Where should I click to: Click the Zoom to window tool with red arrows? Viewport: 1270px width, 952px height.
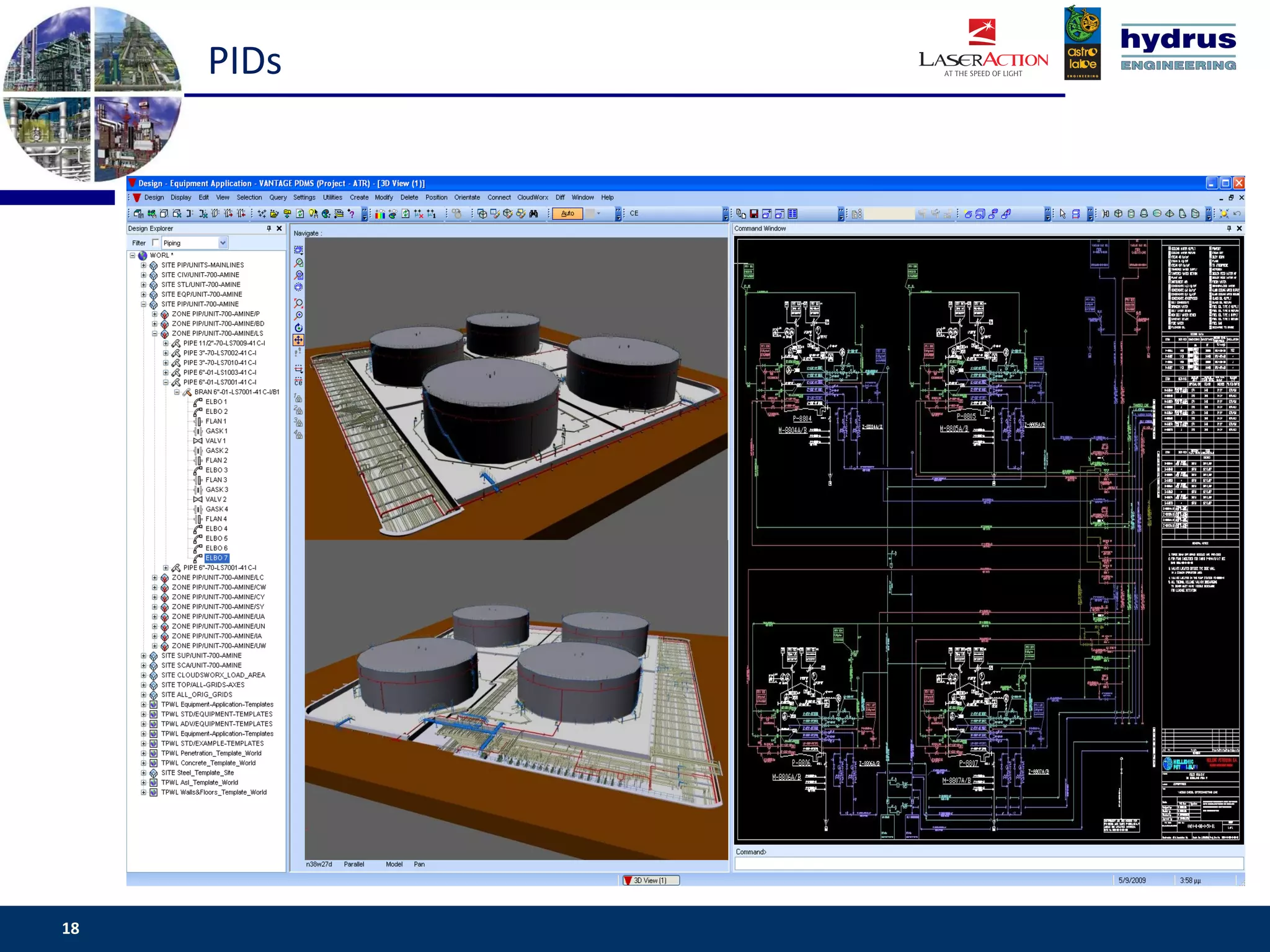coord(298,303)
